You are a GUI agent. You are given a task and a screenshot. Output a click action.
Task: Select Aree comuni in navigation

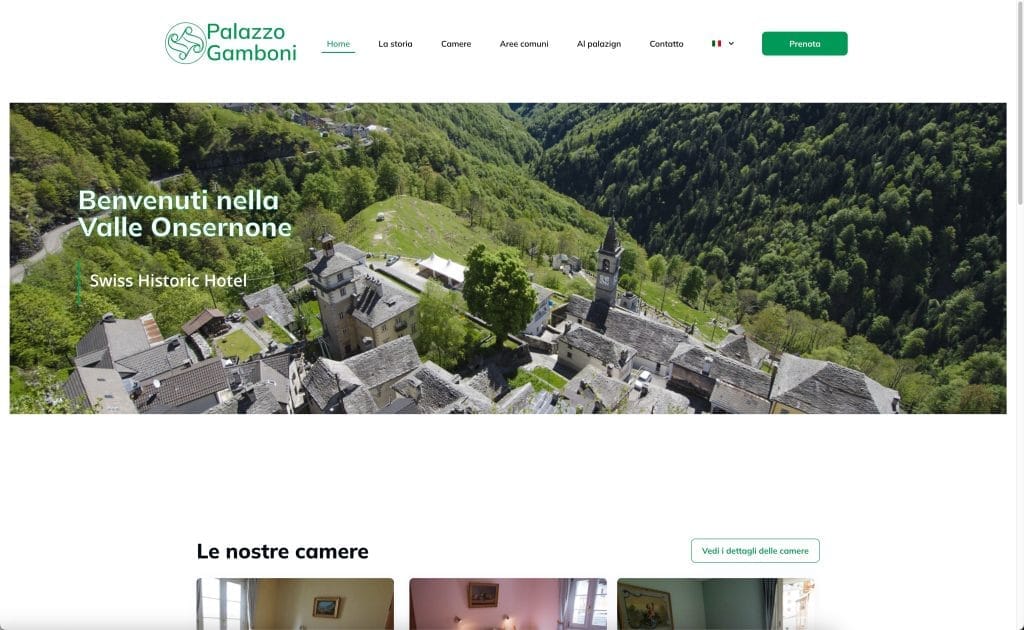pos(524,44)
